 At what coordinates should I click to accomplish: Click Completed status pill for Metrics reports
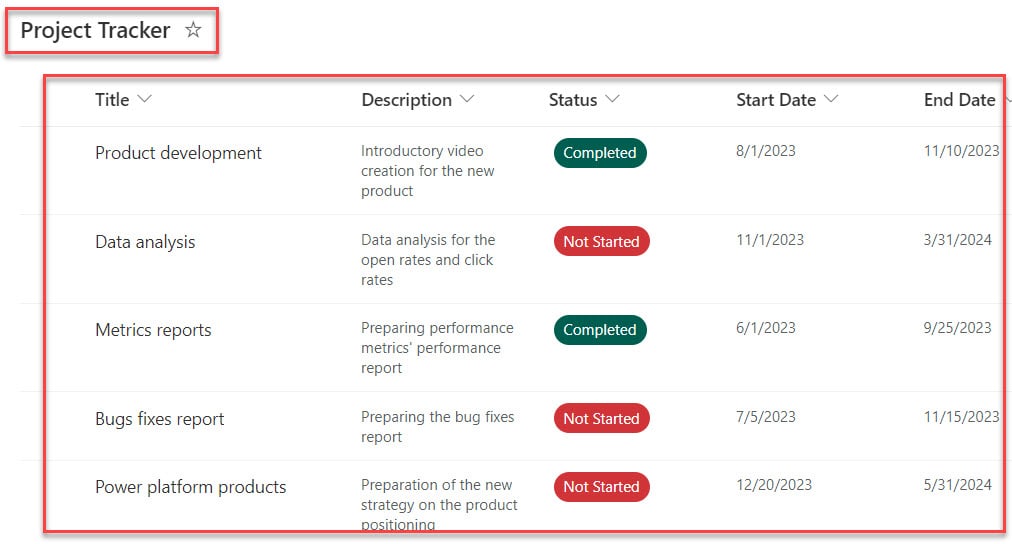click(600, 330)
